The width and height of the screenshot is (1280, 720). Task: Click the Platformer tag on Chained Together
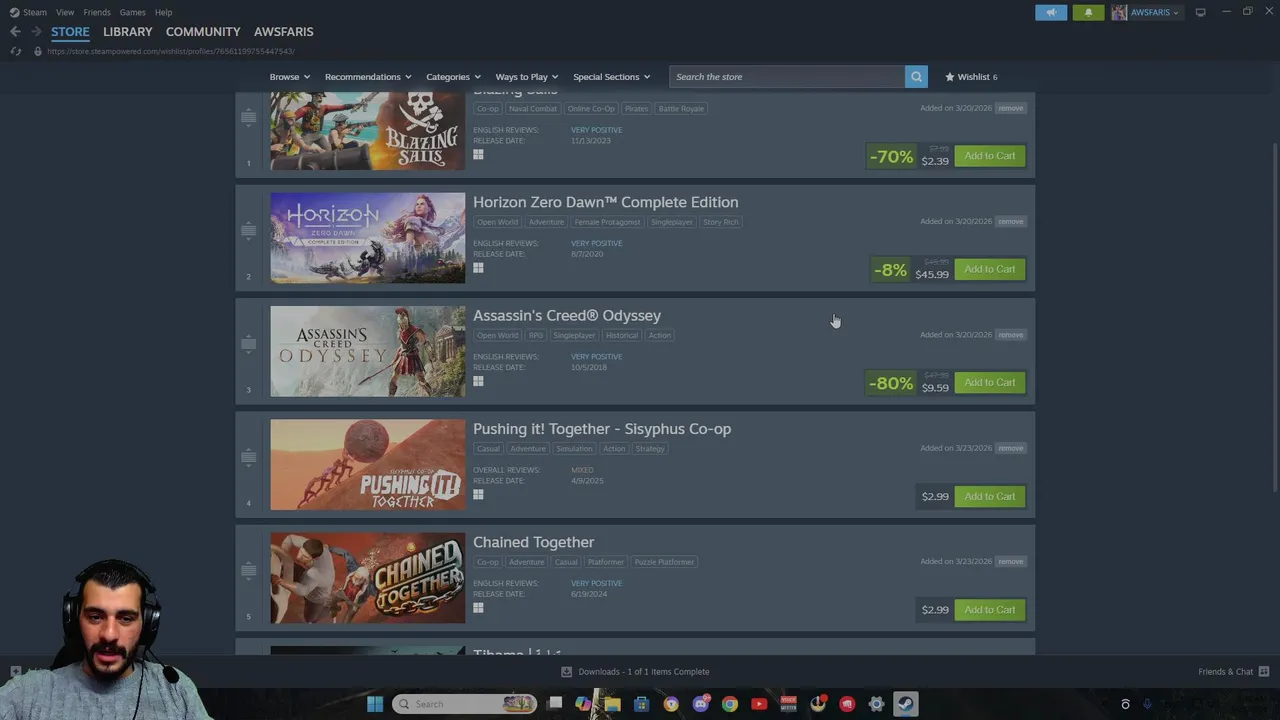[605, 562]
